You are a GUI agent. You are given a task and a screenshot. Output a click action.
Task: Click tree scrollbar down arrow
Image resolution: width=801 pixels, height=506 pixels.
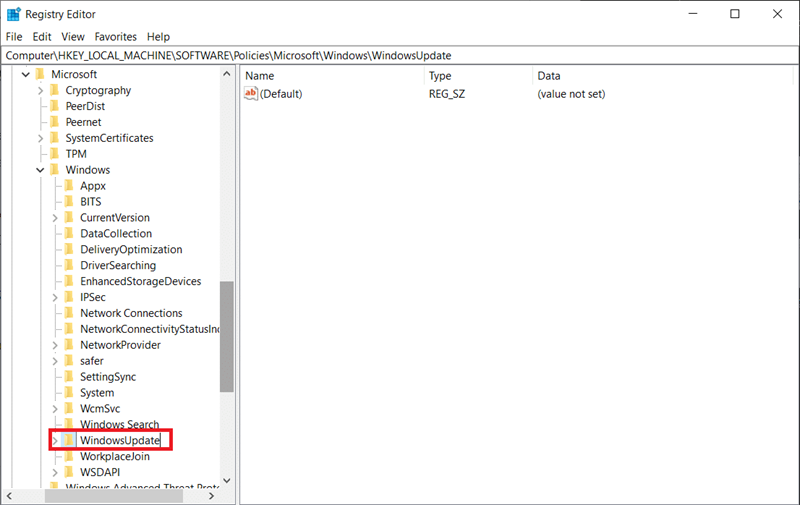point(227,480)
